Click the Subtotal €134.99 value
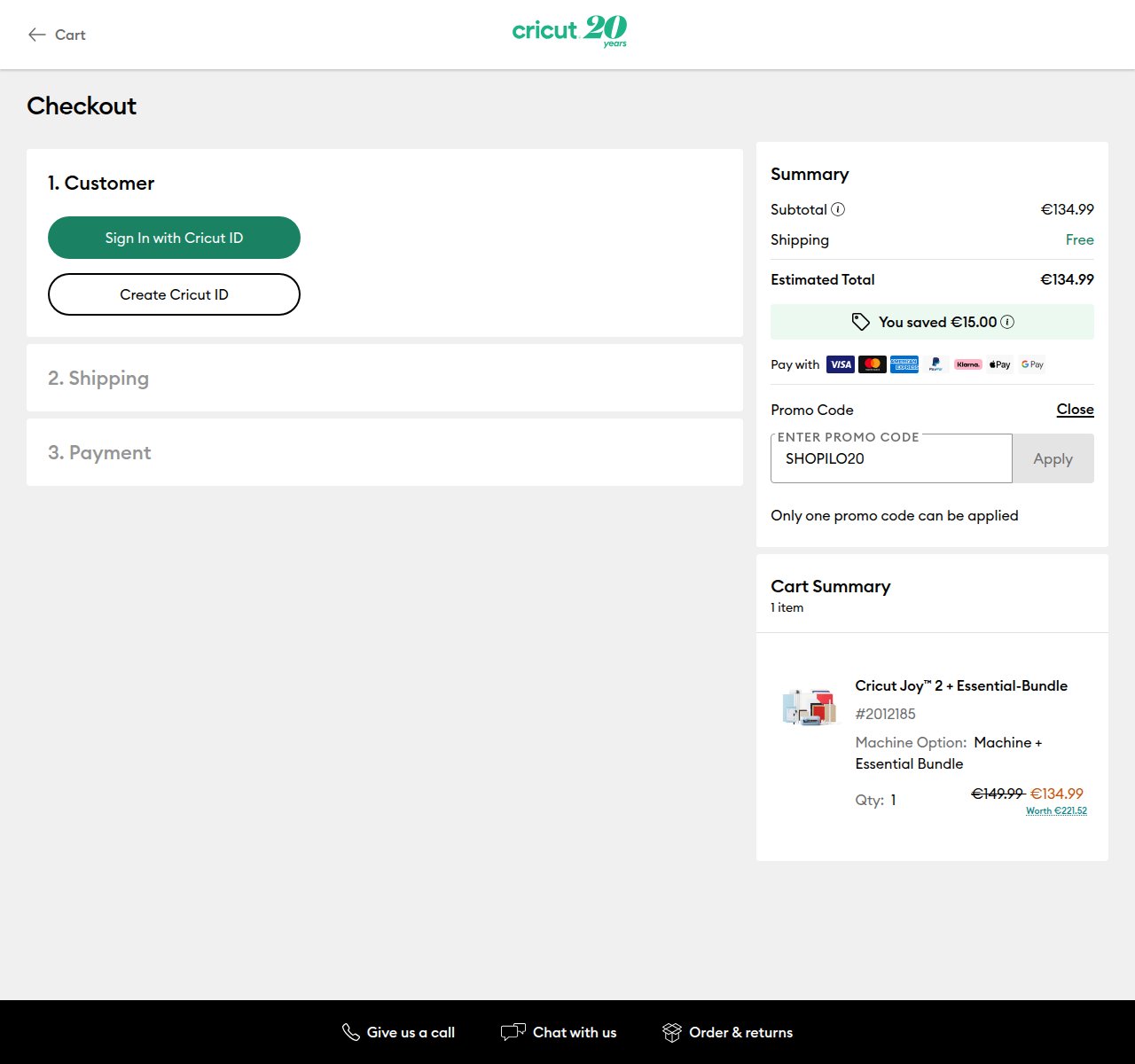Viewport: 1135px width, 1064px height. 1067,209
